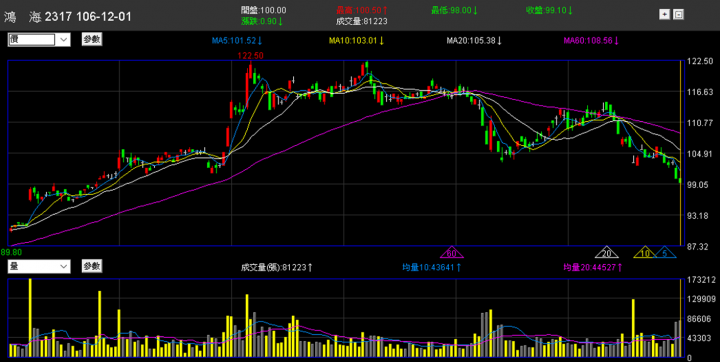720x362 pixels.
Task: Click the restore window icon at top right
Action: (x=678, y=14)
